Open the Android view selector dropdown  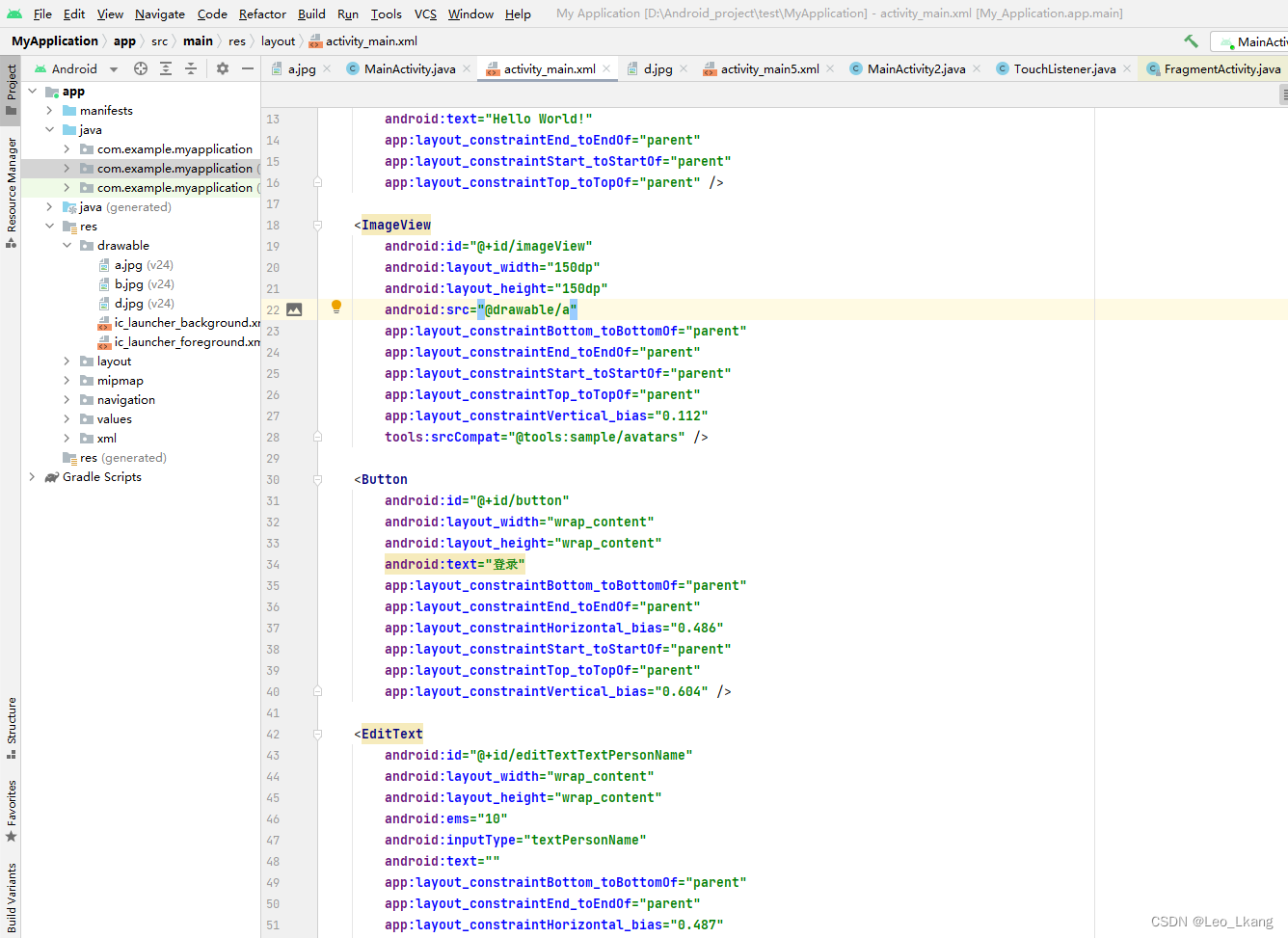tap(75, 68)
